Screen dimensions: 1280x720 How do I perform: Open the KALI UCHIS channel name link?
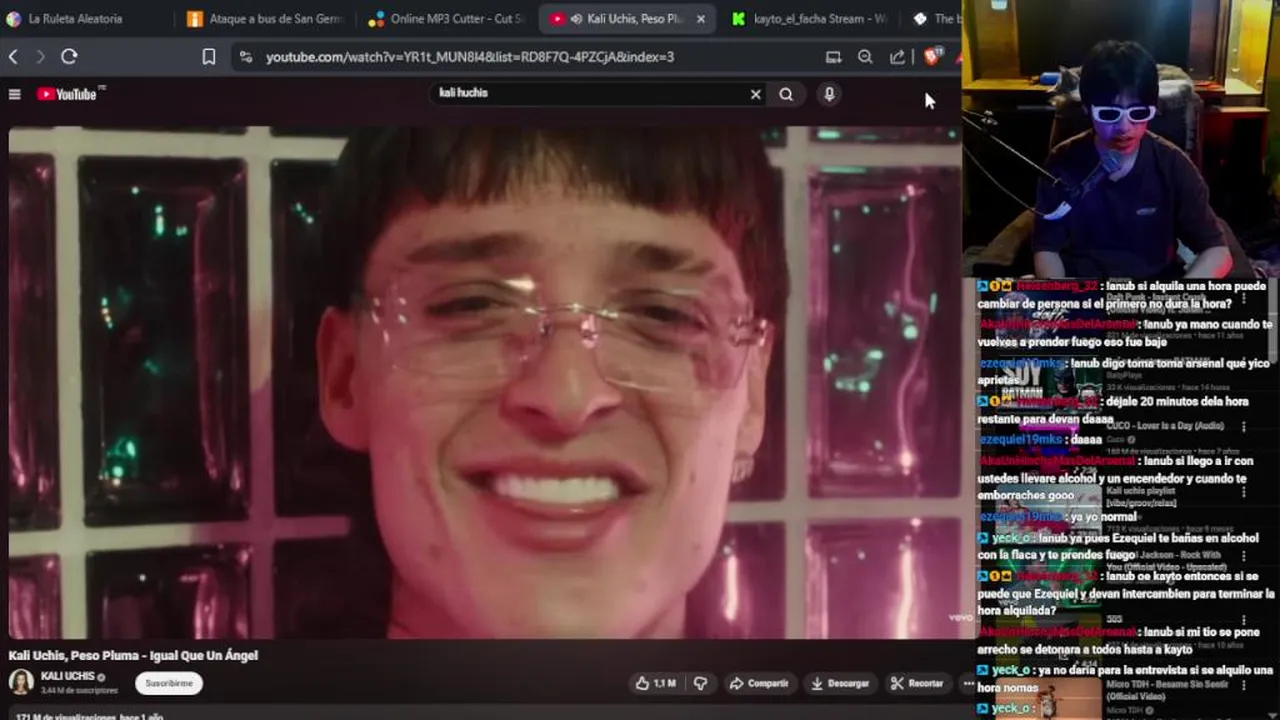[67, 676]
